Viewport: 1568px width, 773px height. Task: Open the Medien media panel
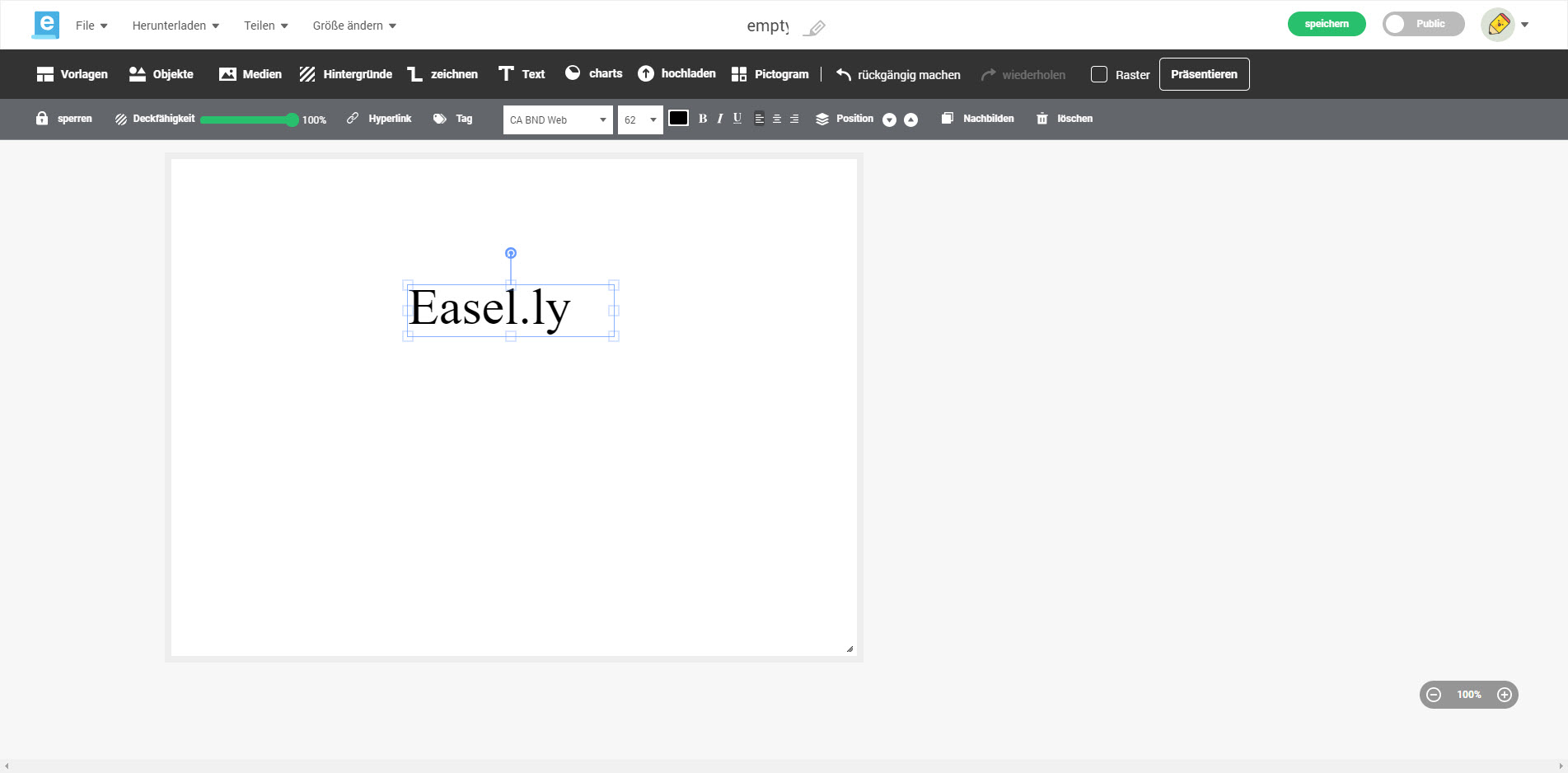coord(250,74)
